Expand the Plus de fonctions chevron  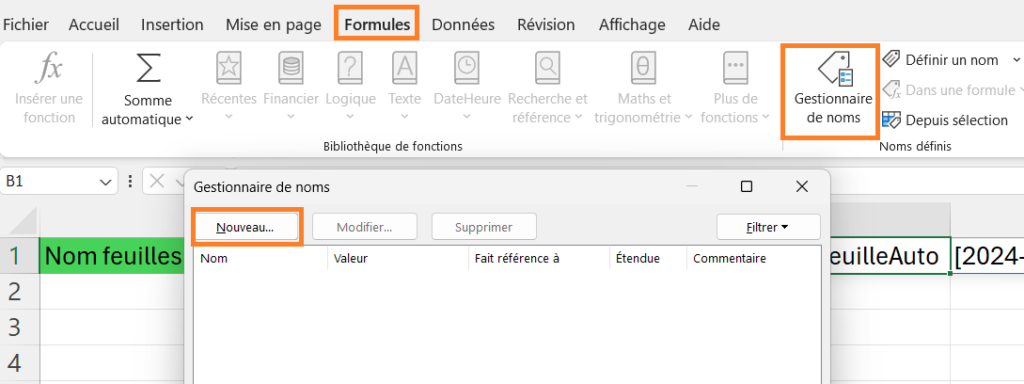click(765, 118)
